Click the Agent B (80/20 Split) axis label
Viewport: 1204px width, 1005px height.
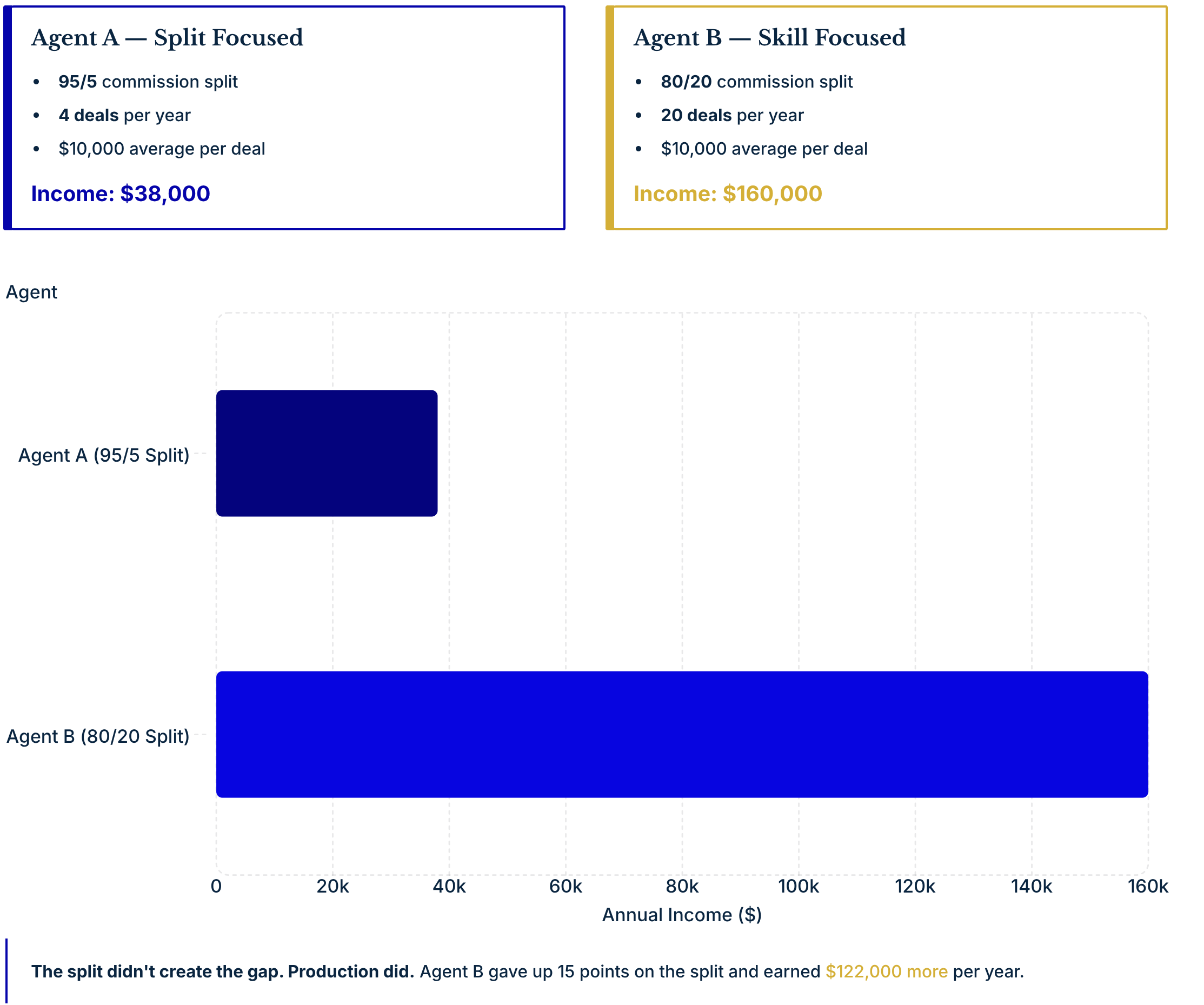97,736
